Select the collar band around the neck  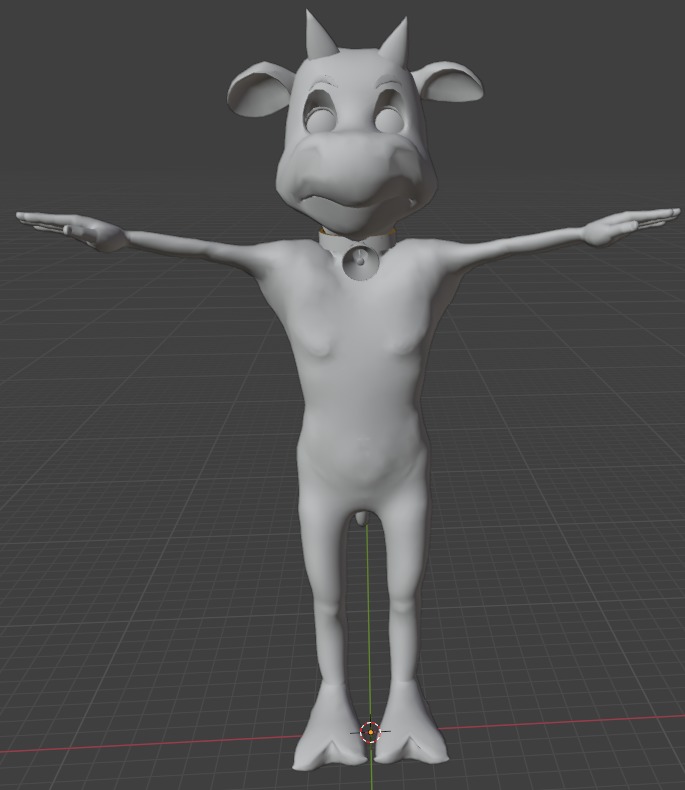(357, 241)
